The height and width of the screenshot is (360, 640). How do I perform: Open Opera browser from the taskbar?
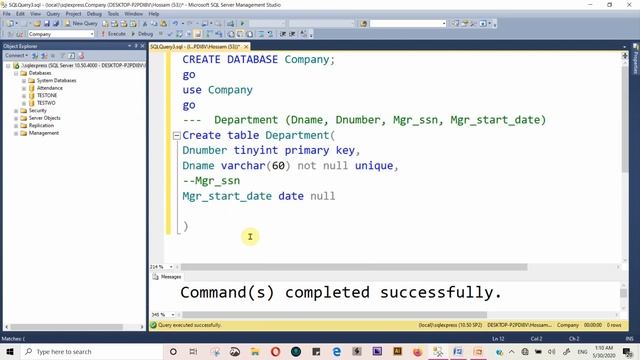275,351
